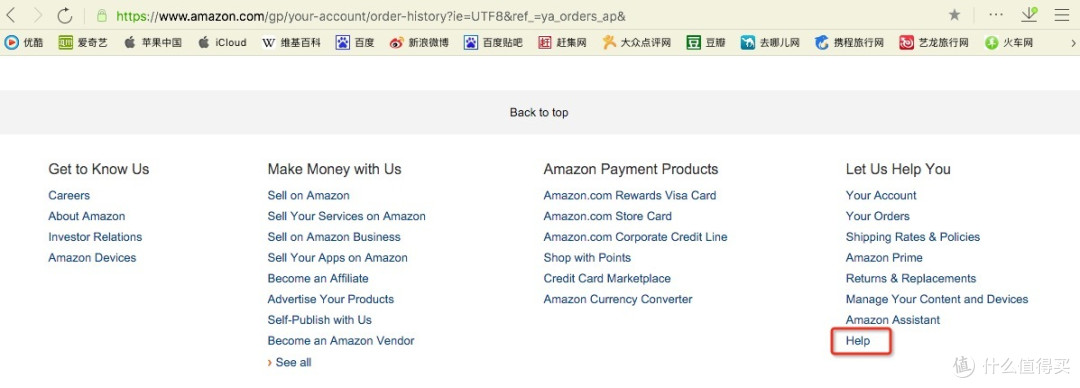Open the Careers link
1080x388 pixels.
(69, 195)
